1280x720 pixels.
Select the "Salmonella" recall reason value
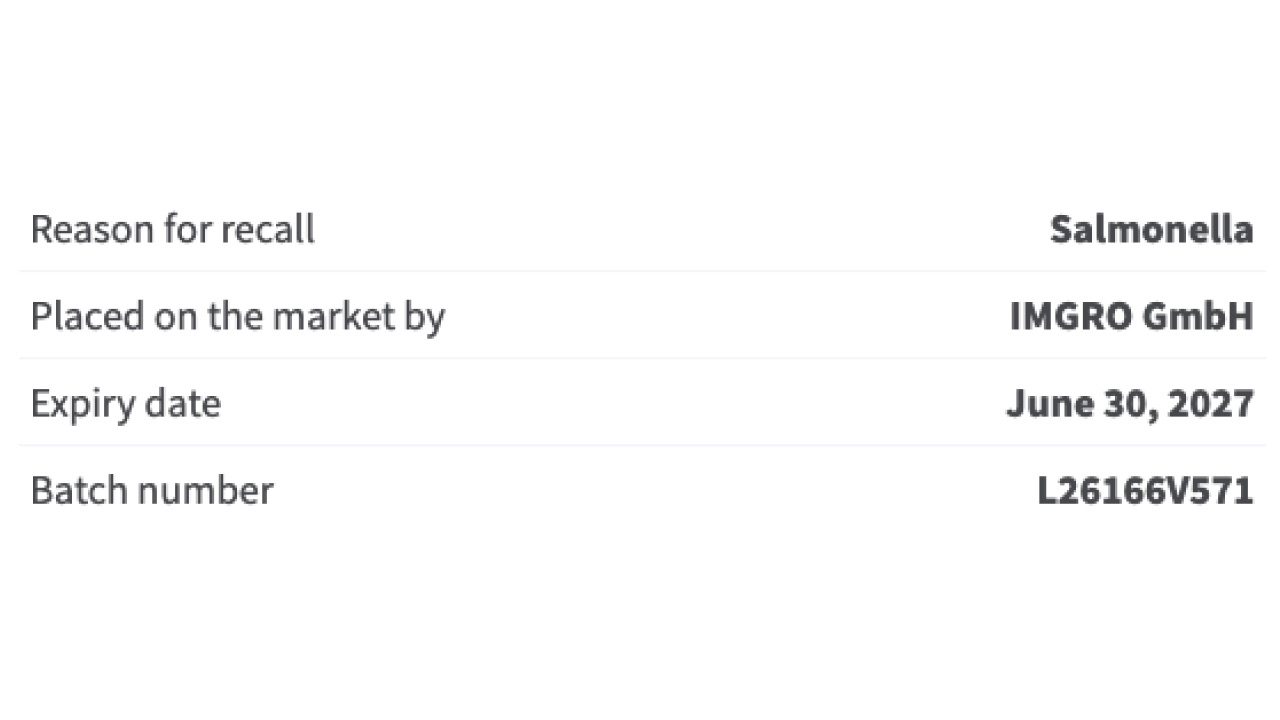(1151, 229)
